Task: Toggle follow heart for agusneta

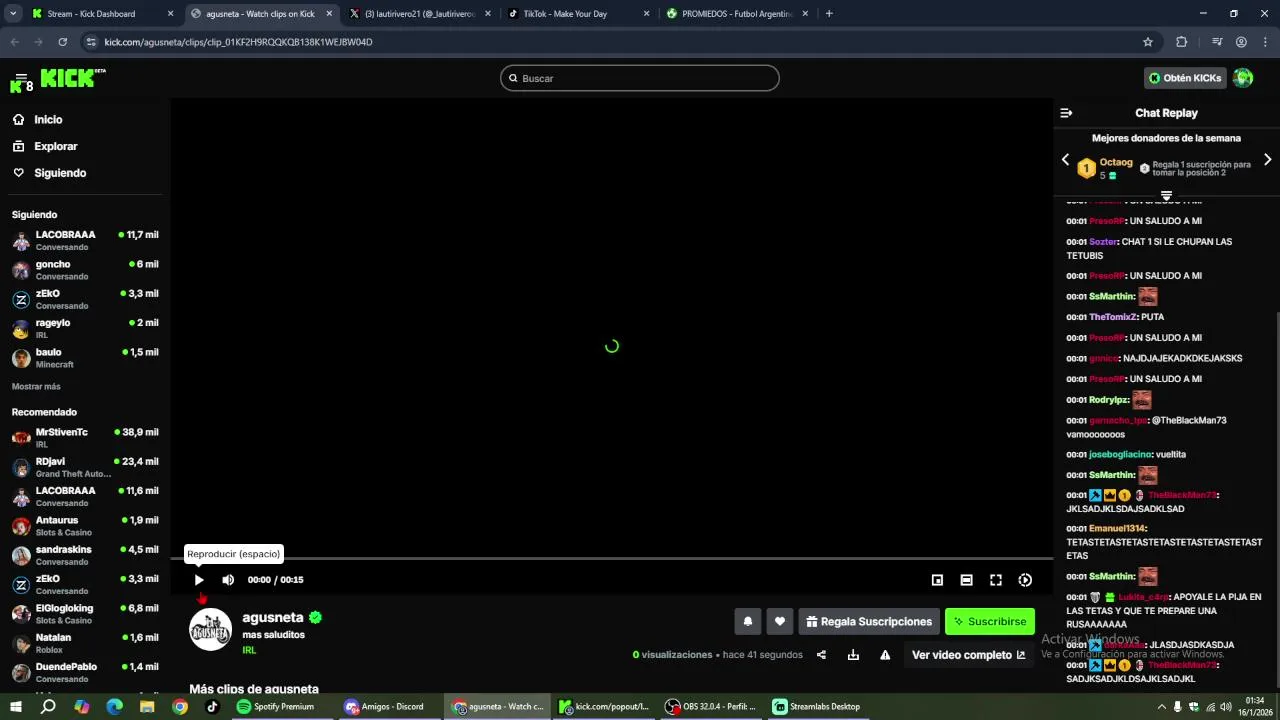Action: pos(780,621)
